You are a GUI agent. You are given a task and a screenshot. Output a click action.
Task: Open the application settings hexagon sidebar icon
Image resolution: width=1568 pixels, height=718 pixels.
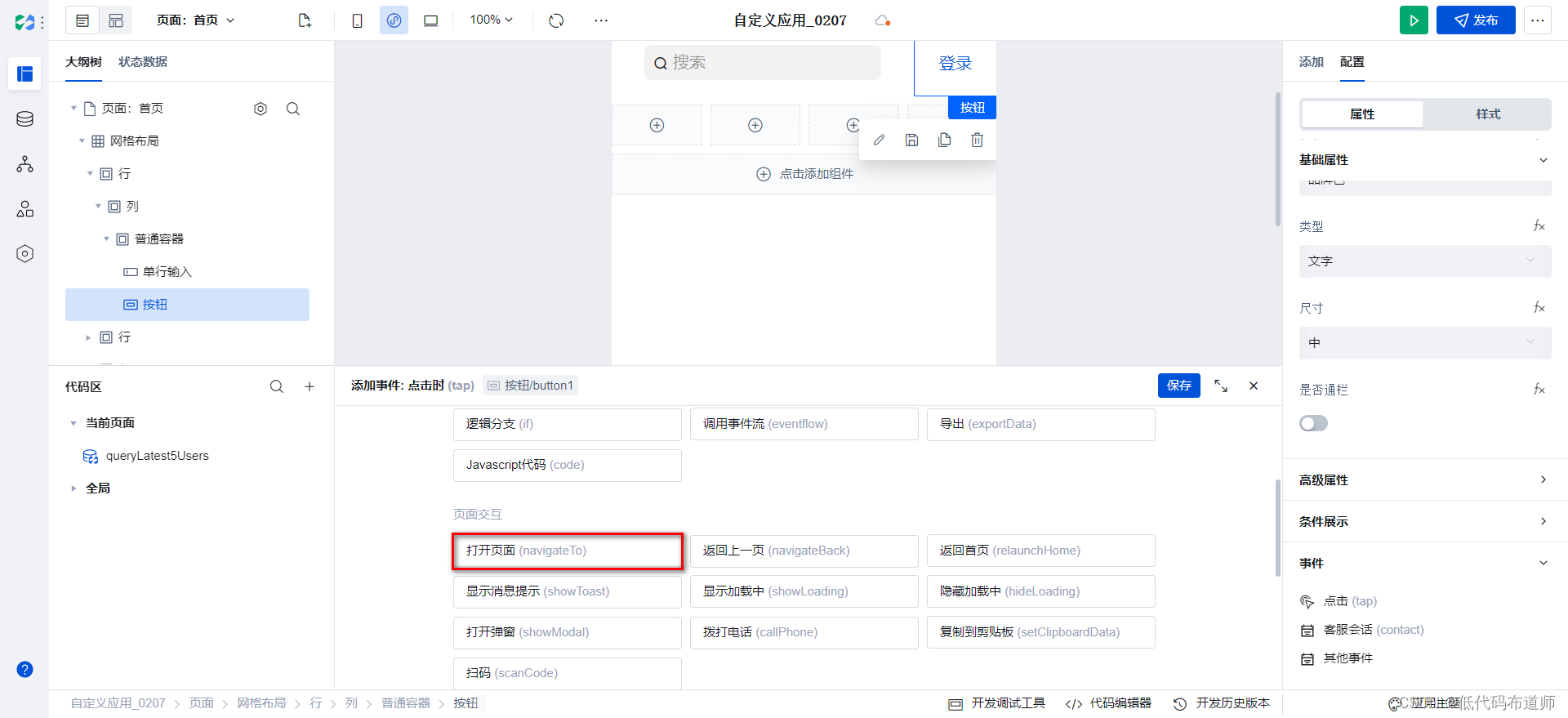tap(24, 254)
